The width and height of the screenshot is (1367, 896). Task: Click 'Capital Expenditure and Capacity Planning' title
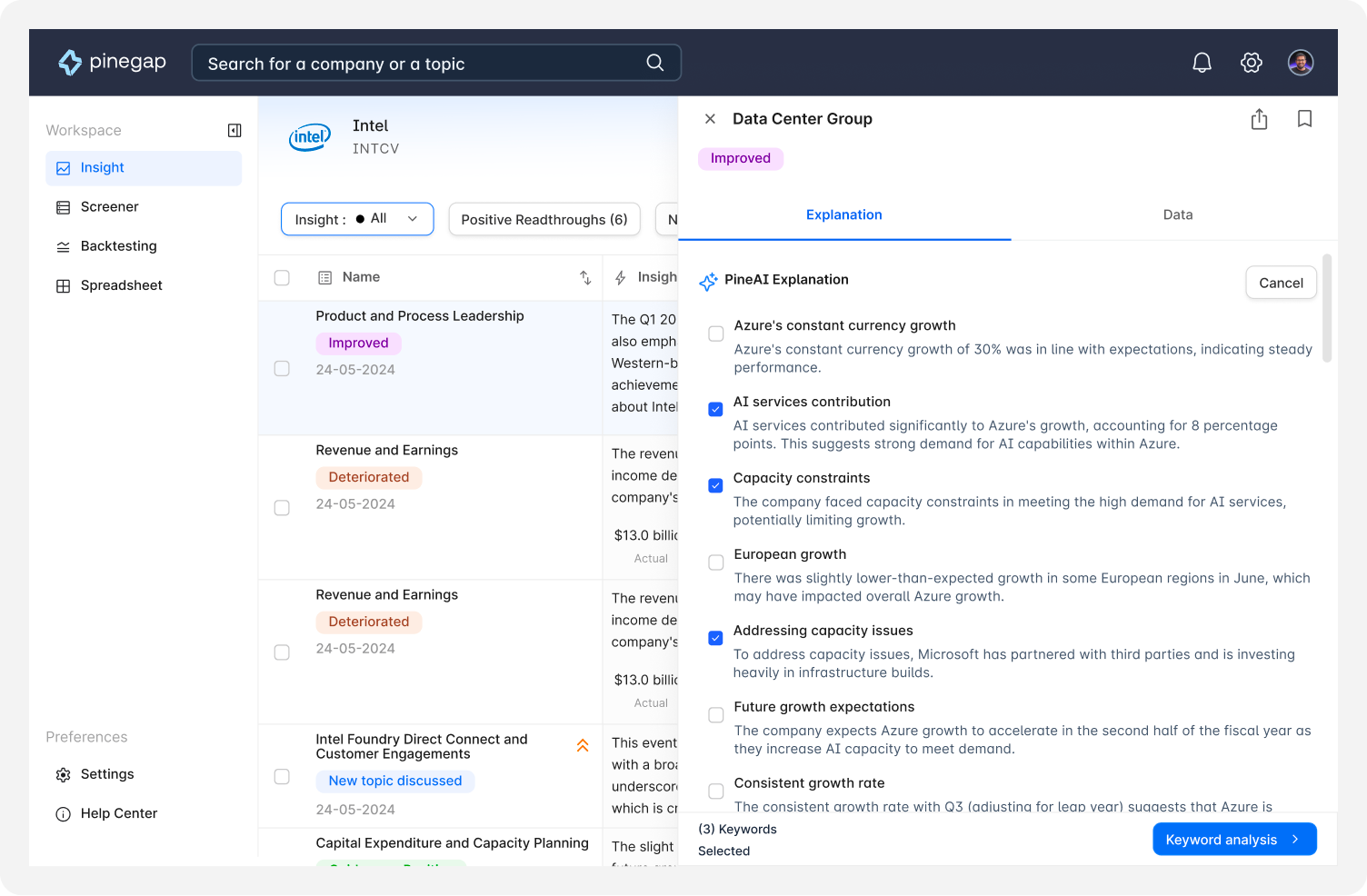tap(453, 843)
